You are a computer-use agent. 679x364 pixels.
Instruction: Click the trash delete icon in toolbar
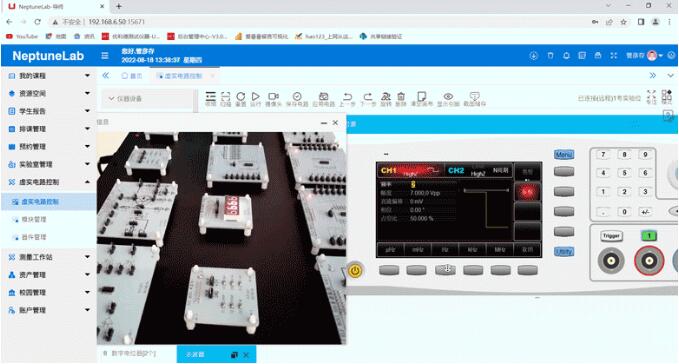[x=401, y=98]
